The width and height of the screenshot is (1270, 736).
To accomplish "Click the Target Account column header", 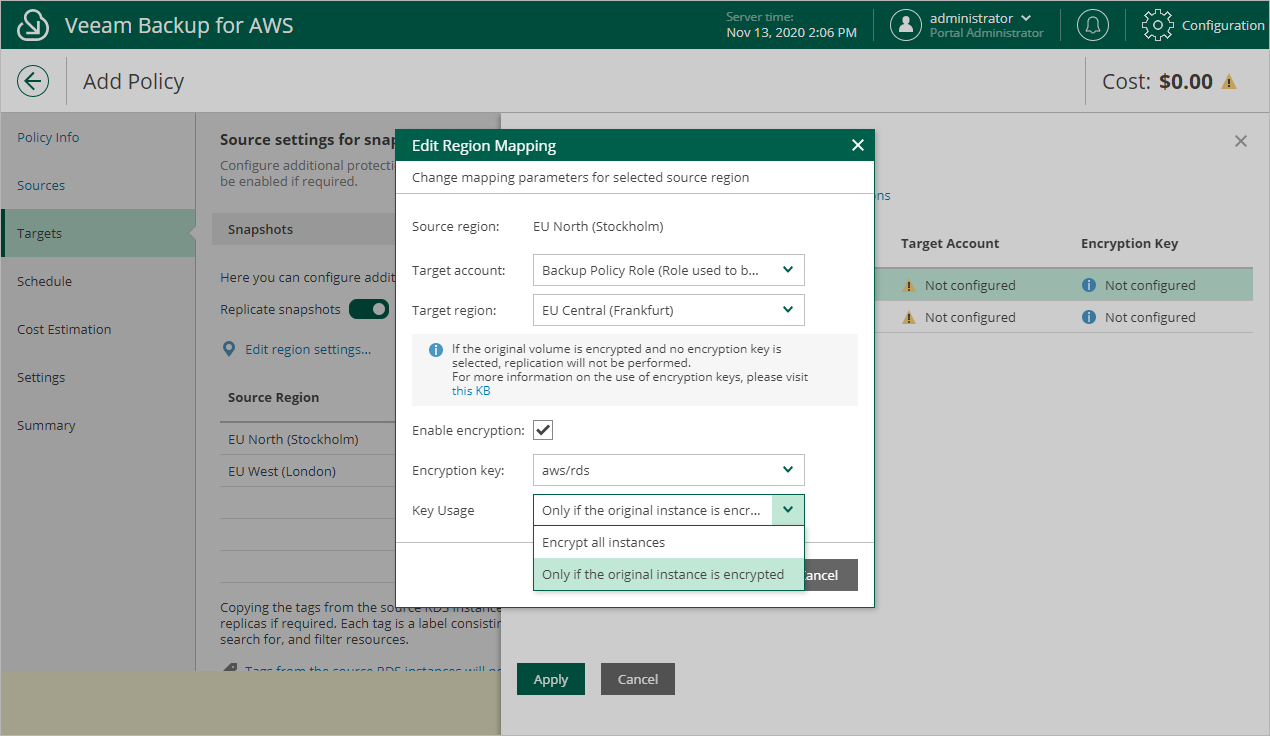I will pyautogui.click(x=950, y=243).
